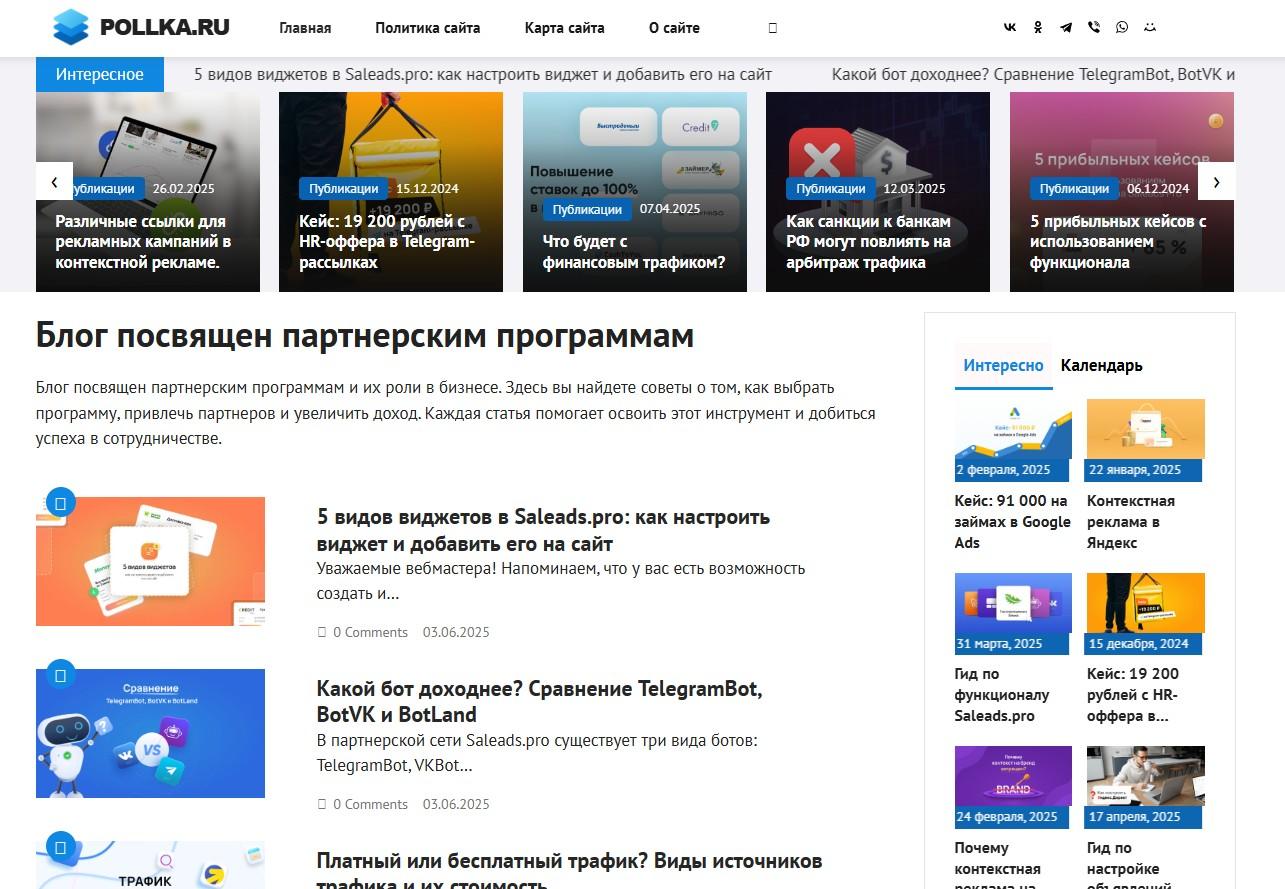The height and width of the screenshot is (889, 1285).
Task: Open the VK social link
Action: (x=1010, y=28)
